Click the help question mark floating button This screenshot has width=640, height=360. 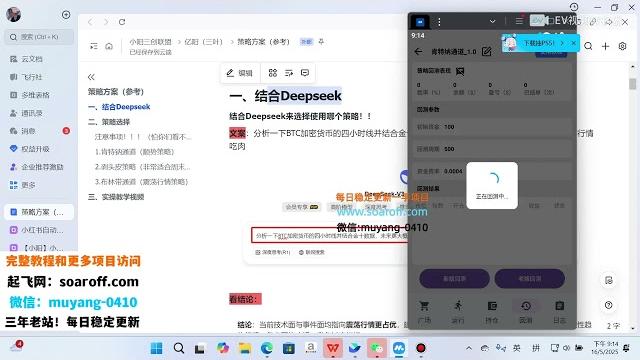[609, 305]
